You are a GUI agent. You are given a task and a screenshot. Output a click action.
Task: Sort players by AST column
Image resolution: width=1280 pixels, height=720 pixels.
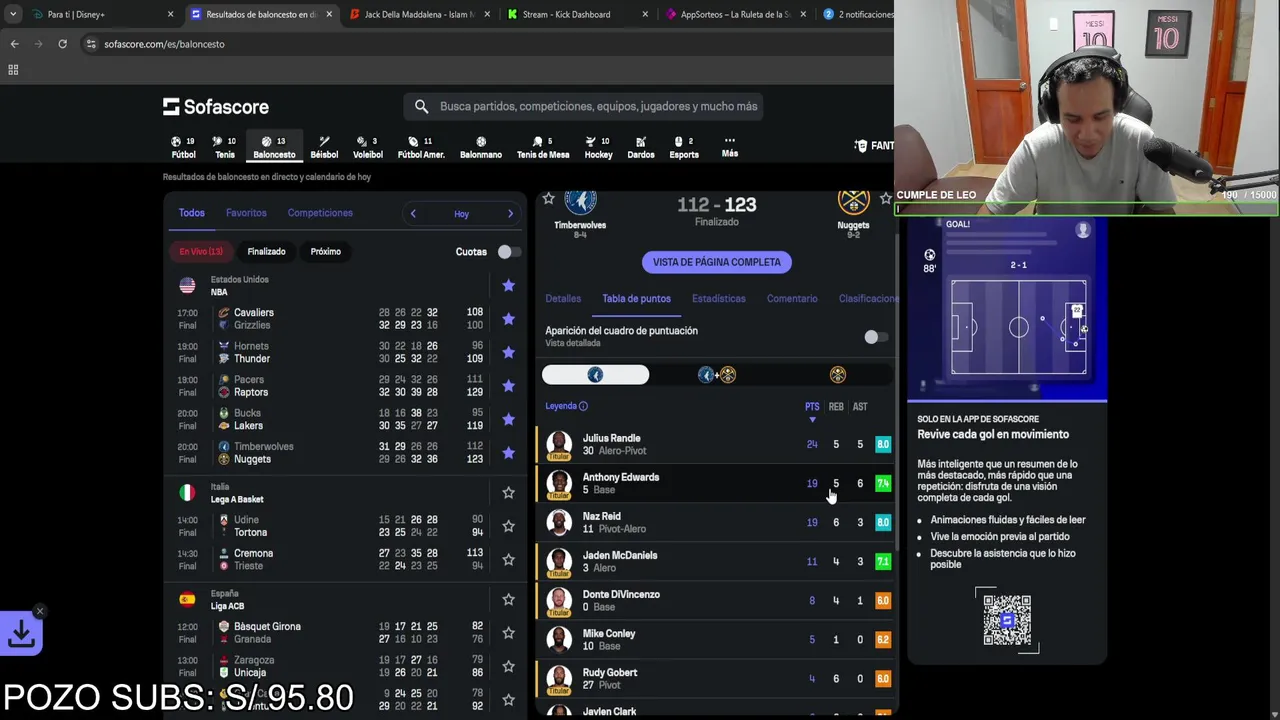(860, 407)
